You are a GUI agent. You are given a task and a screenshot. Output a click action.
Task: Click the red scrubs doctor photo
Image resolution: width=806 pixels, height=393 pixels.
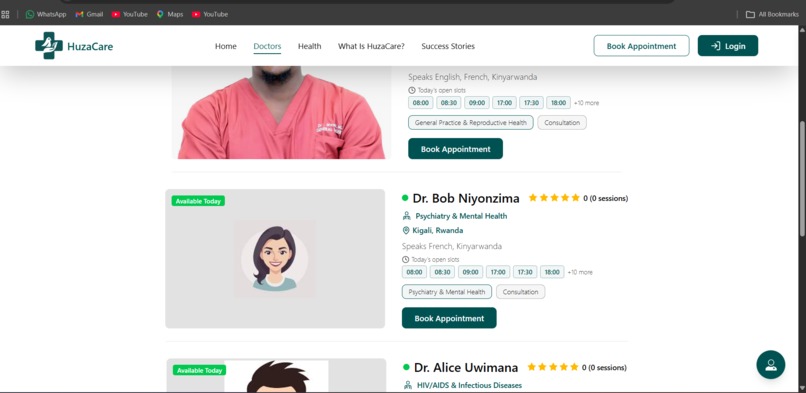pos(281,112)
